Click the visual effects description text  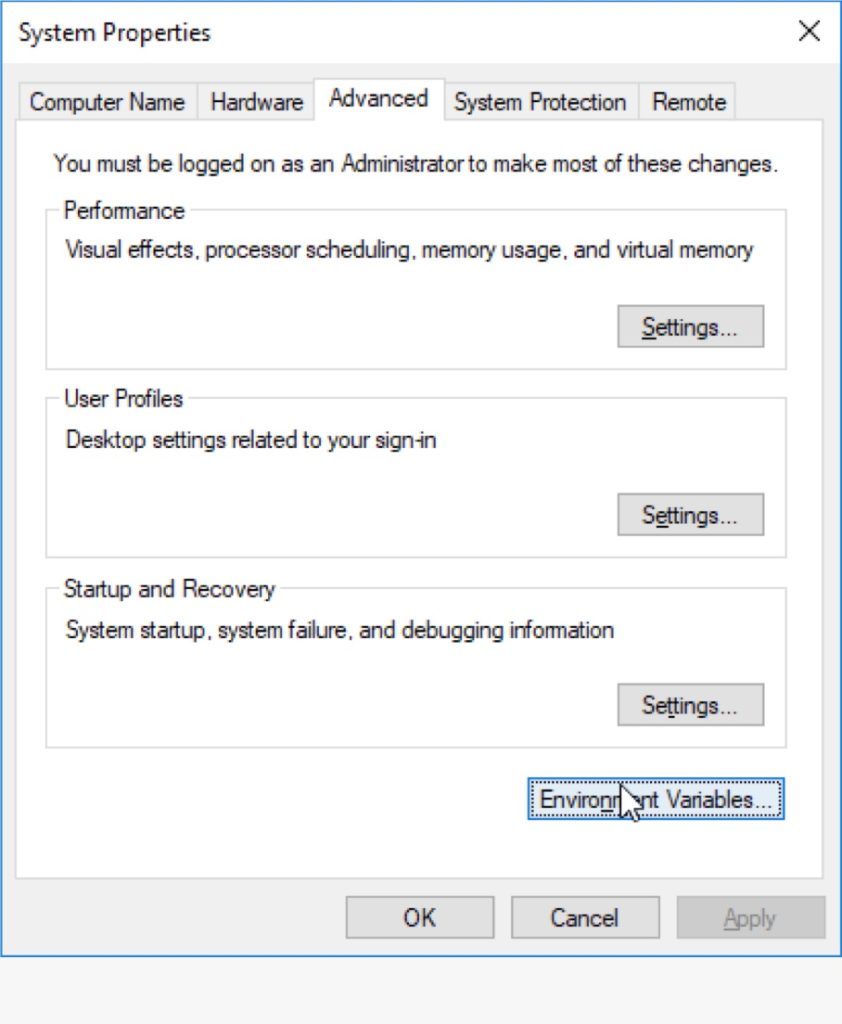click(x=409, y=249)
